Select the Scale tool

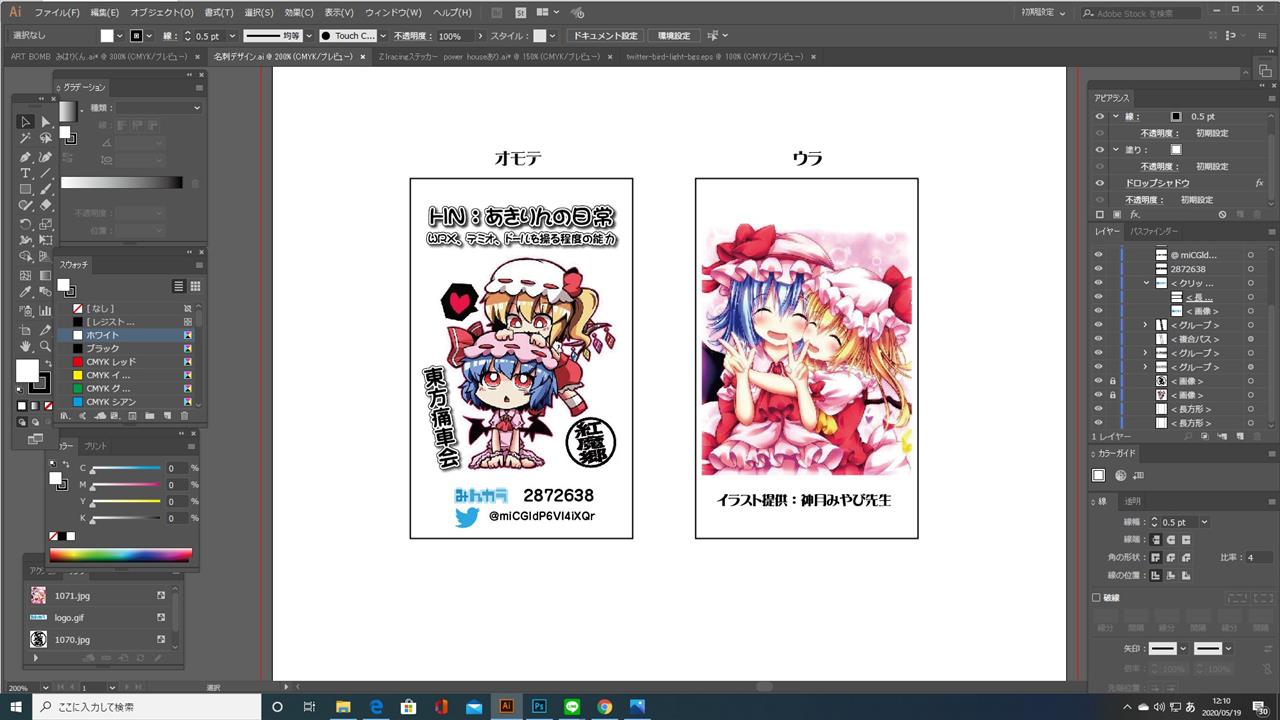[x=45, y=224]
